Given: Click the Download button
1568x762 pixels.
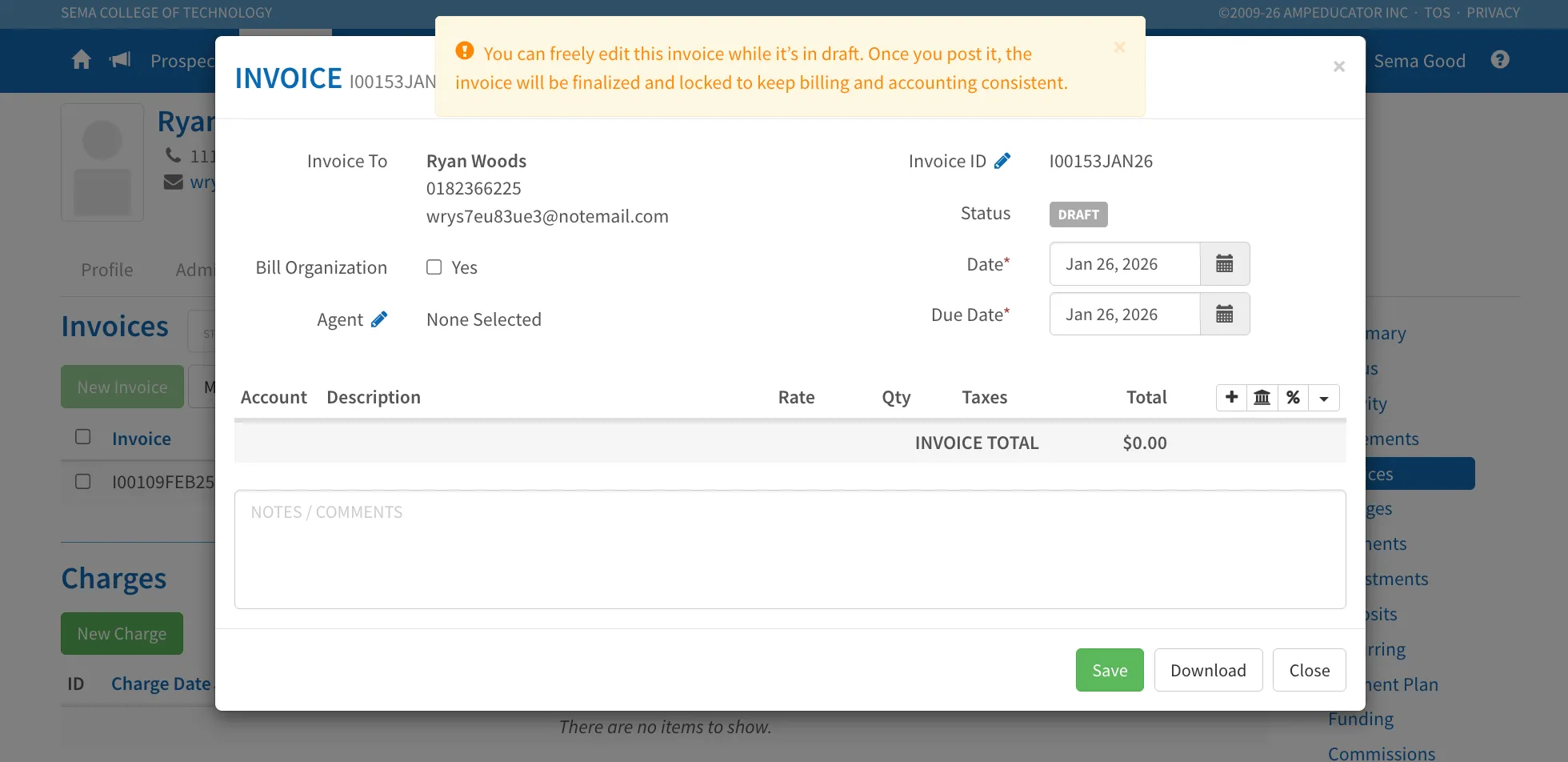Looking at the screenshot, I should (1208, 670).
